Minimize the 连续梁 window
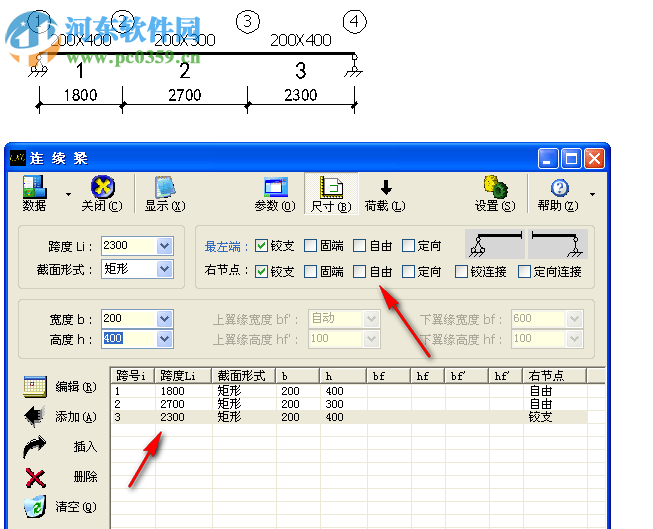 (548, 159)
